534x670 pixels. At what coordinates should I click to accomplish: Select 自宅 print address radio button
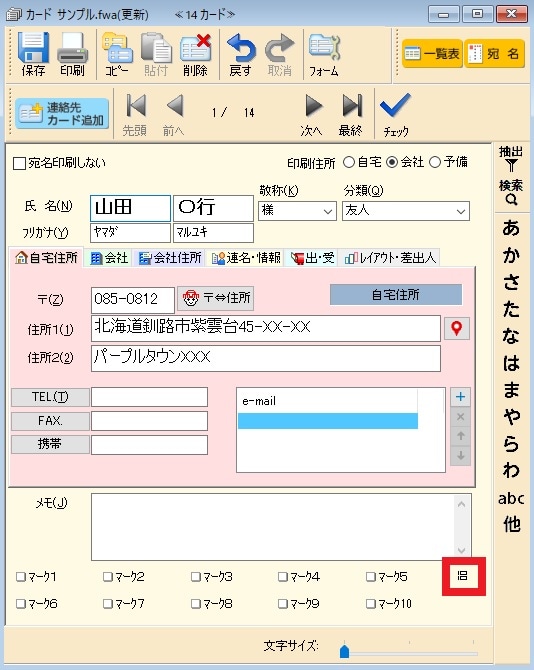349,162
